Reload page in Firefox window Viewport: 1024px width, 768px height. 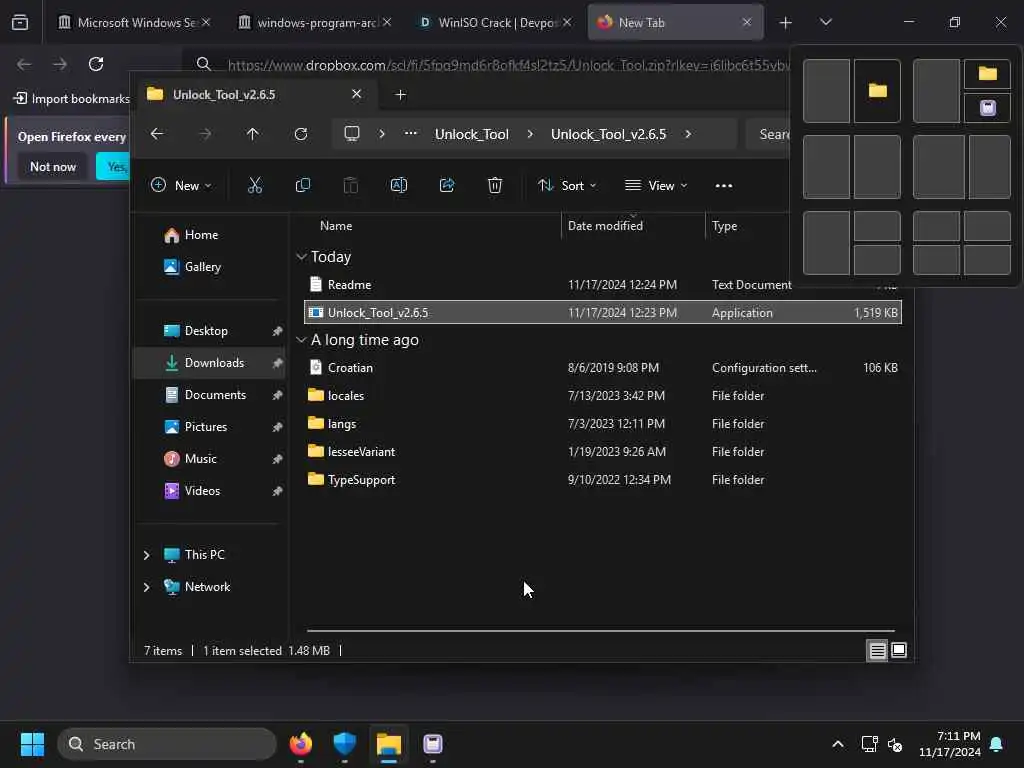[96, 64]
